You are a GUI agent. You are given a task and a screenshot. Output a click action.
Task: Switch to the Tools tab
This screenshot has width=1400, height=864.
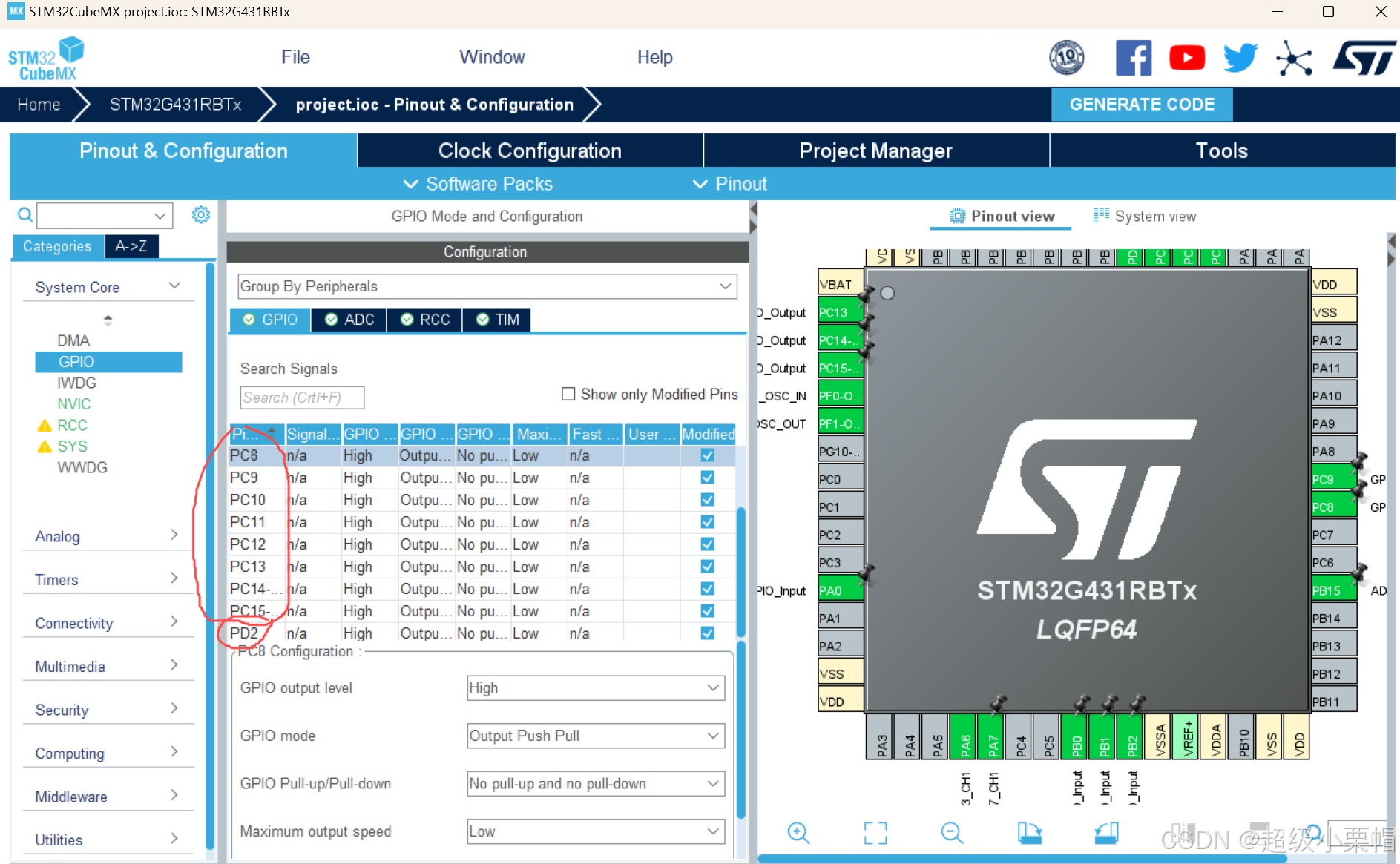(1223, 151)
